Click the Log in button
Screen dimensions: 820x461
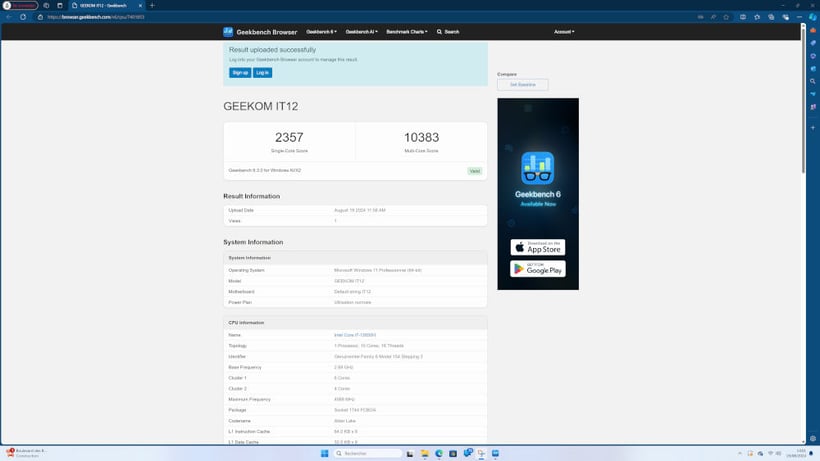(x=263, y=73)
